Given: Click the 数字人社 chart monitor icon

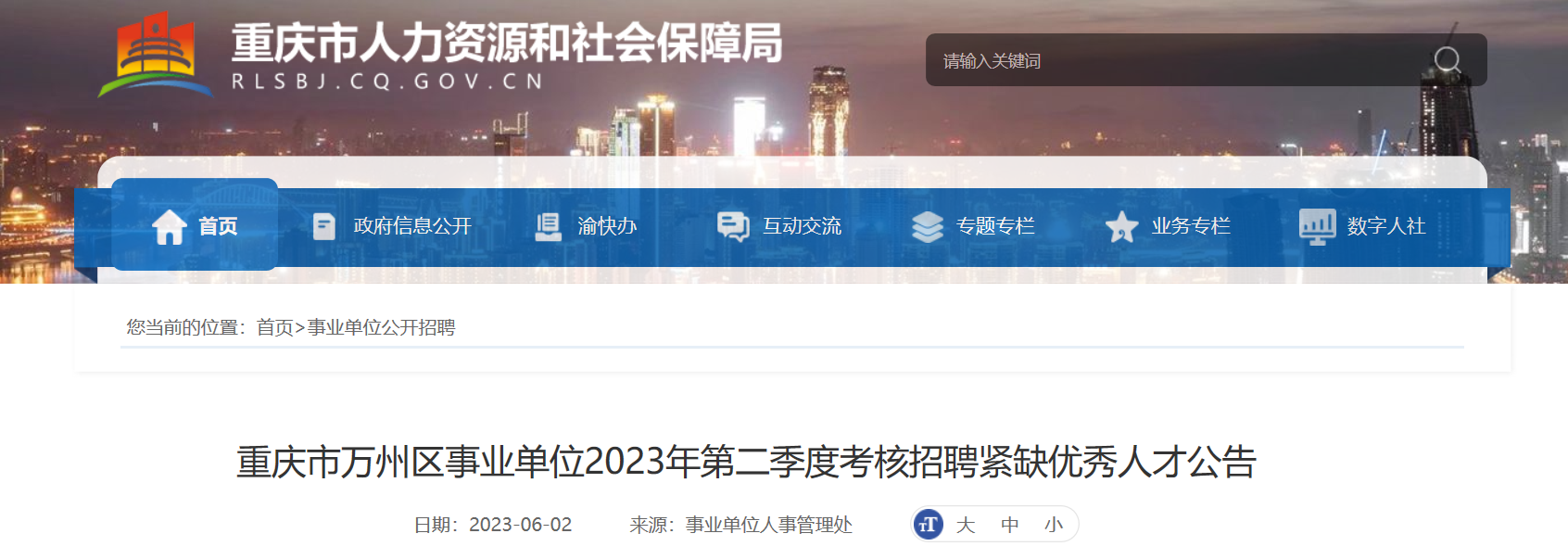Looking at the screenshot, I should [1317, 227].
